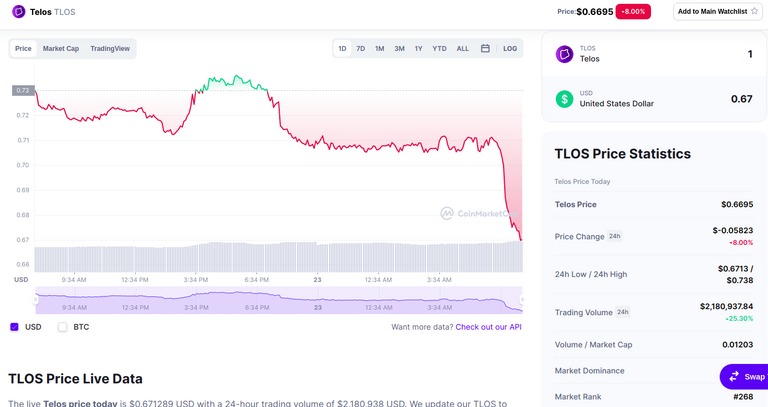Viewport: 768px width, 407px height.
Task: Click the Swap button icon
Action: coord(734,377)
